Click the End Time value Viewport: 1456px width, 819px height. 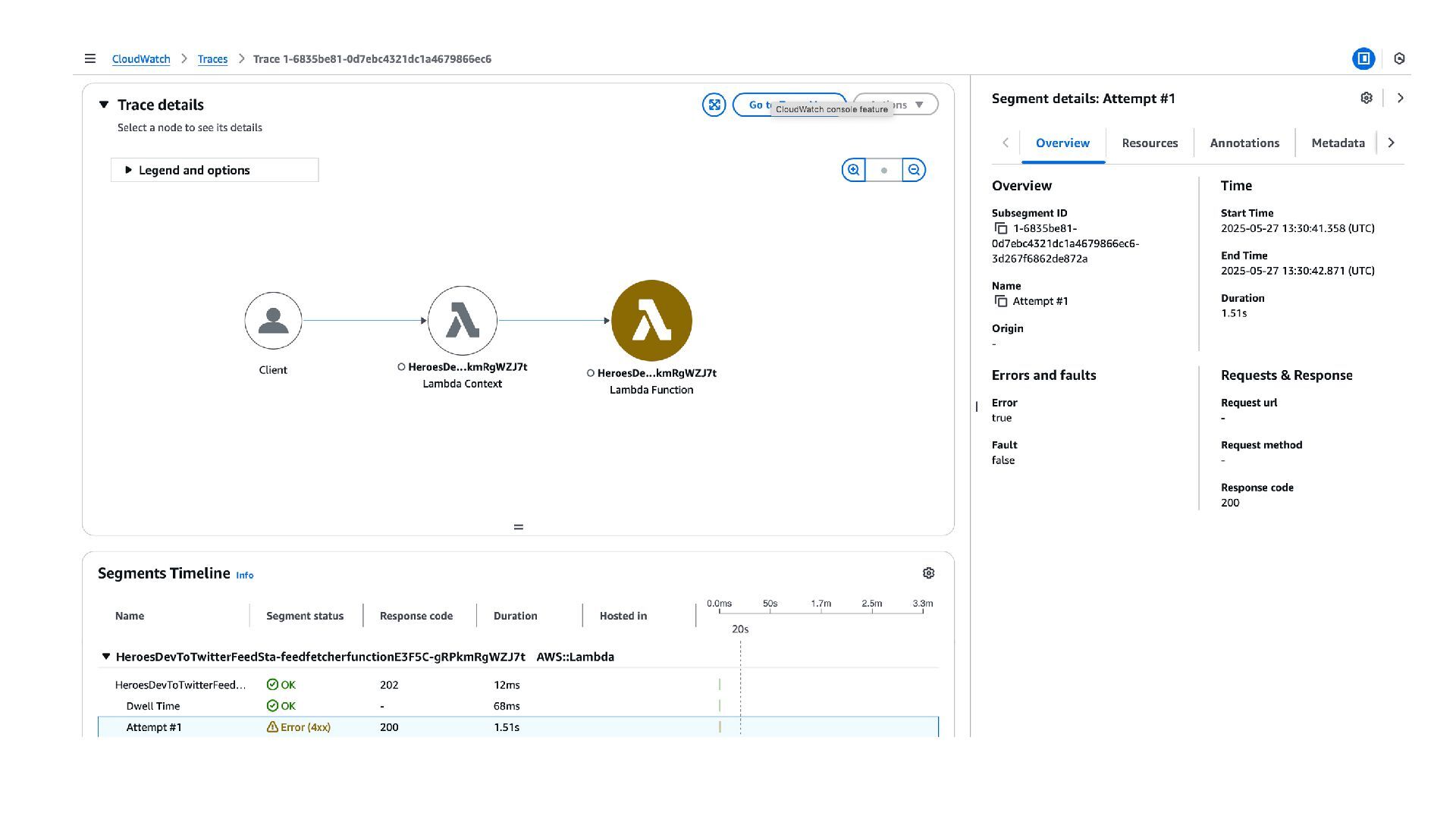[x=1298, y=271]
